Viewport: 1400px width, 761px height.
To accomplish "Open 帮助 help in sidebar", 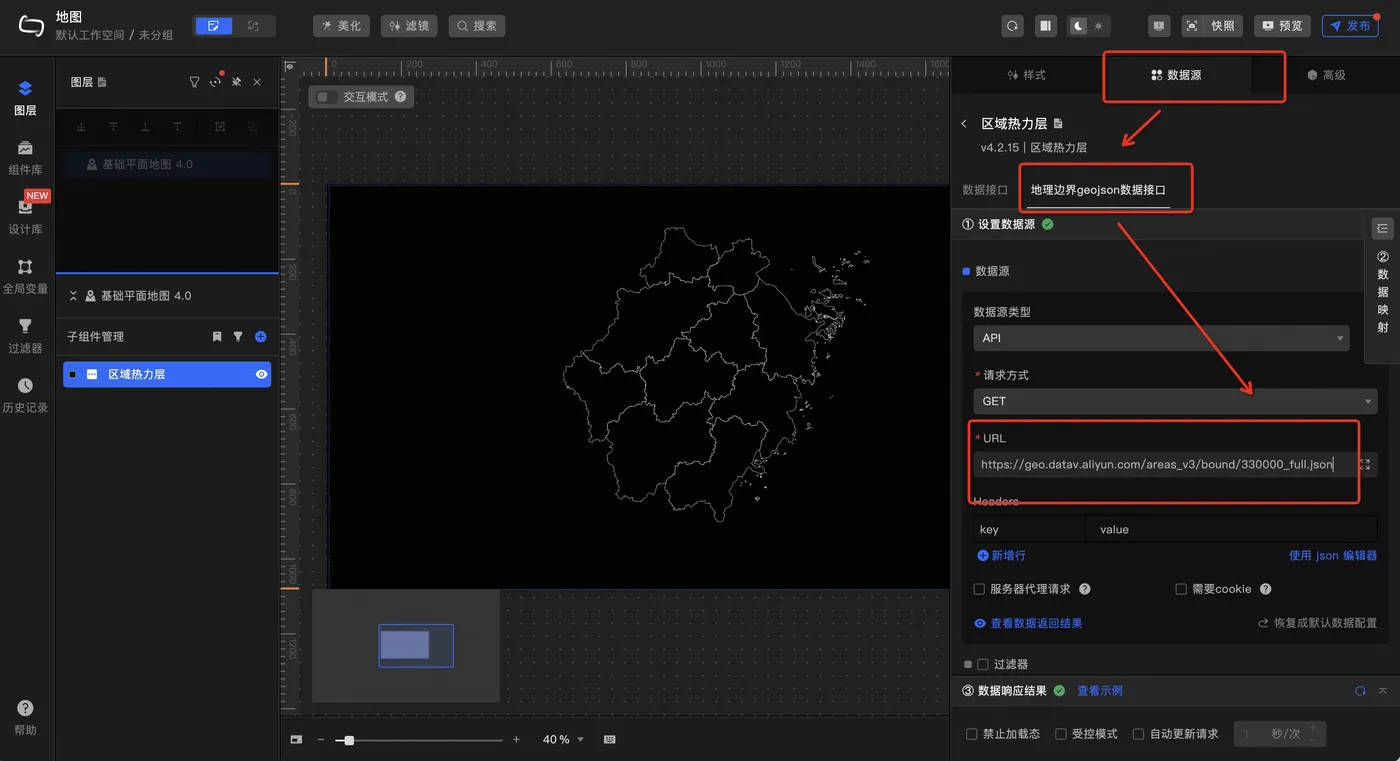I will [25, 718].
